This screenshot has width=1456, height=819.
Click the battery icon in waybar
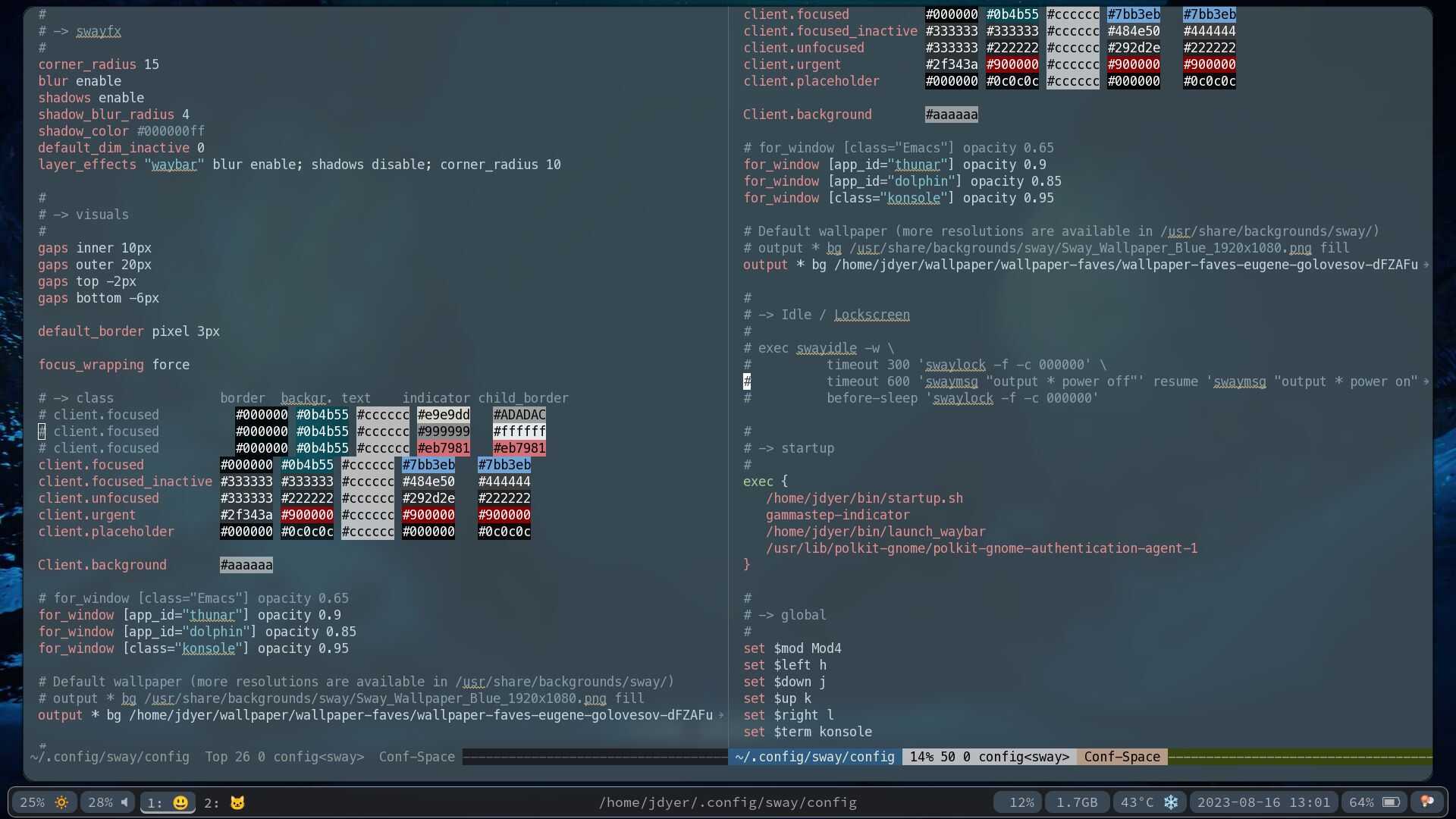click(x=1391, y=802)
